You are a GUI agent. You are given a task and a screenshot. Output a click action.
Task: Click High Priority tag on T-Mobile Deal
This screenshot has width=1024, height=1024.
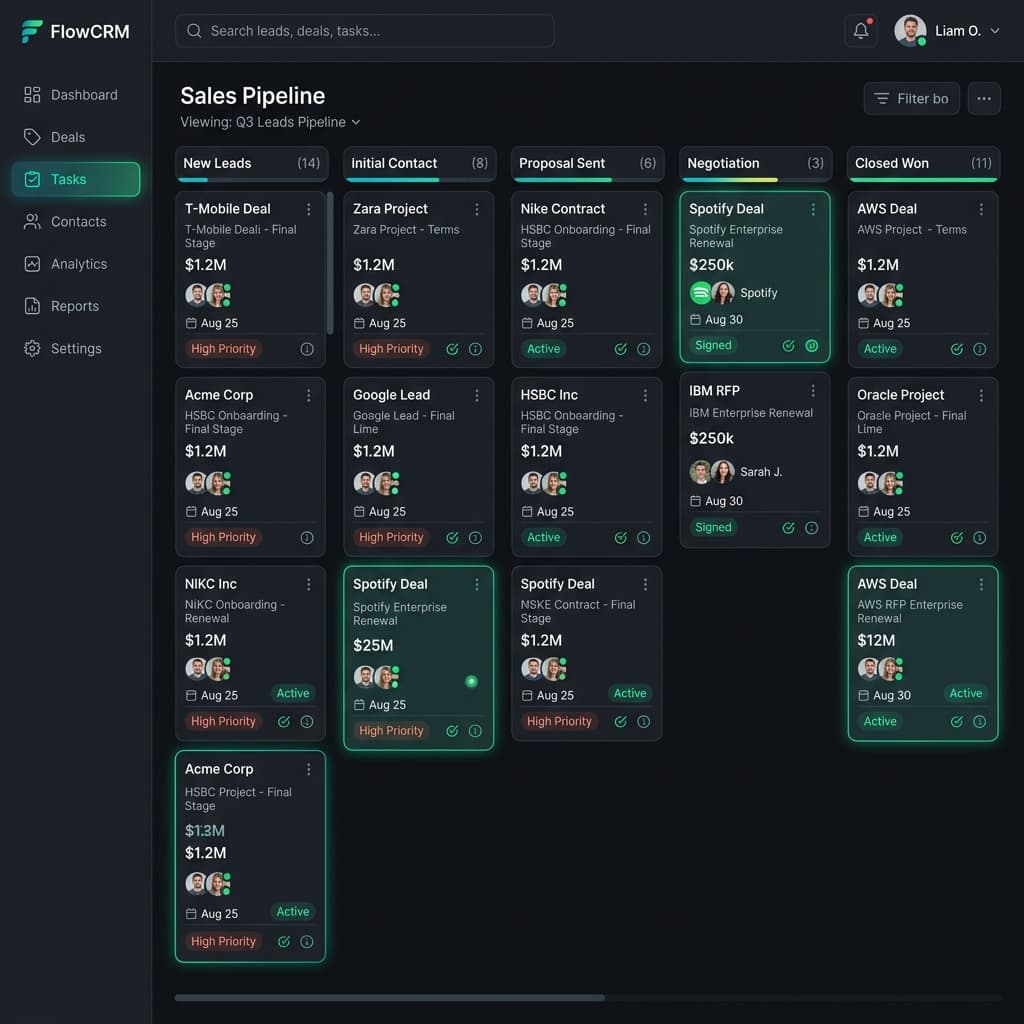coord(223,349)
